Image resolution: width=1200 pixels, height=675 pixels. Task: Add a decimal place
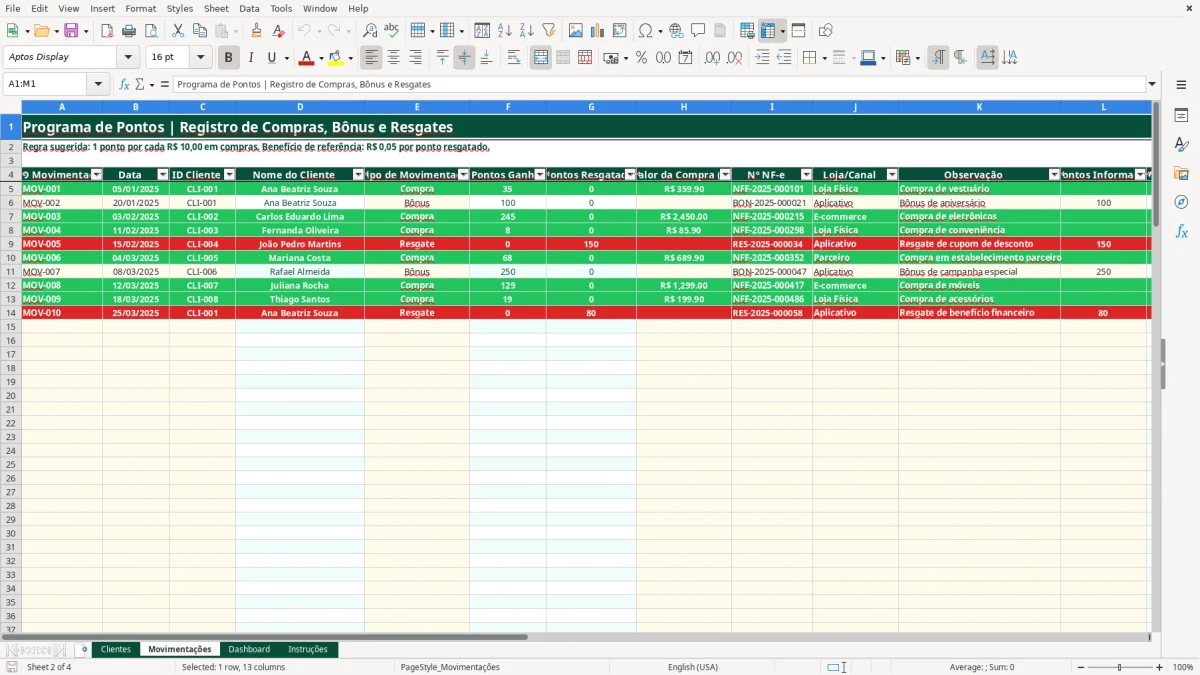tap(712, 58)
